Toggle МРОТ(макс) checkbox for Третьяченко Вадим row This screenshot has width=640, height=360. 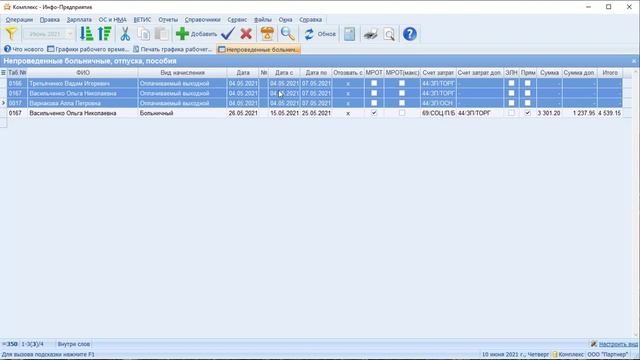402,83
